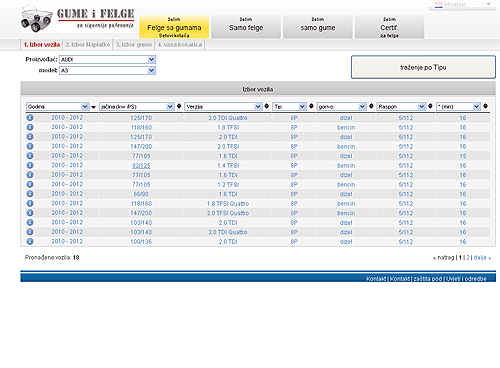The image size is (500, 368).
Task: Click the Gume i Felge logo
Action: (78, 19)
